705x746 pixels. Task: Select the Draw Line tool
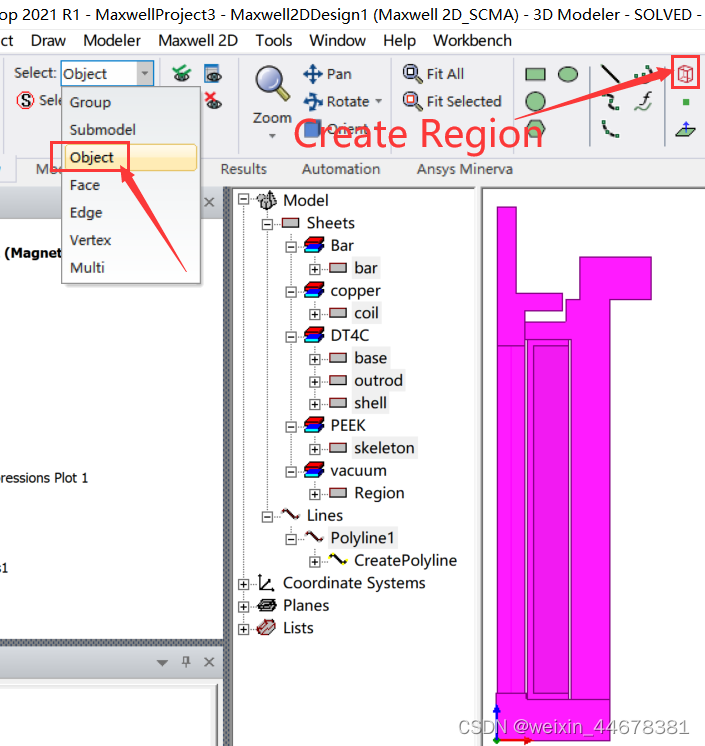click(610, 74)
